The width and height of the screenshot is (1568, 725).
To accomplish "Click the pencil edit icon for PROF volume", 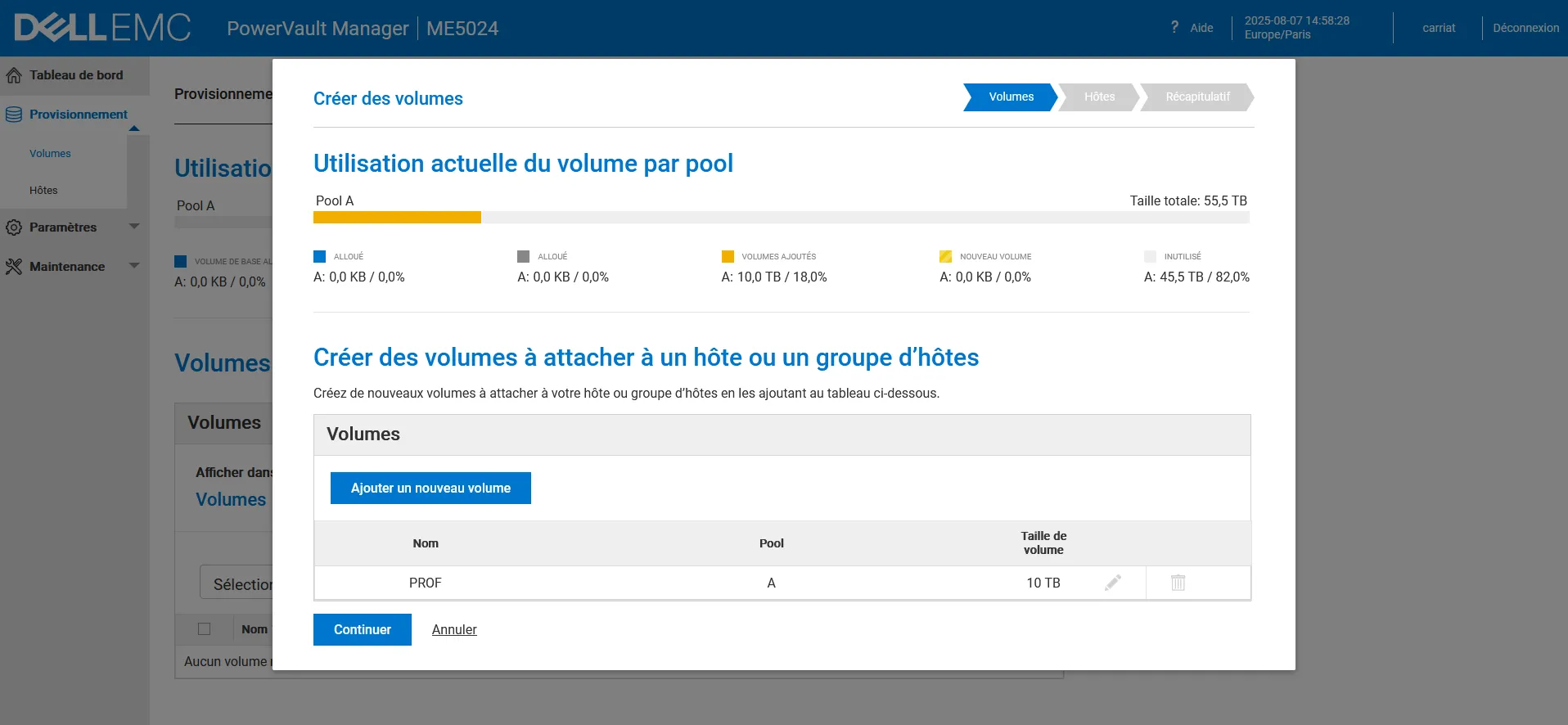I will pos(1113,583).
